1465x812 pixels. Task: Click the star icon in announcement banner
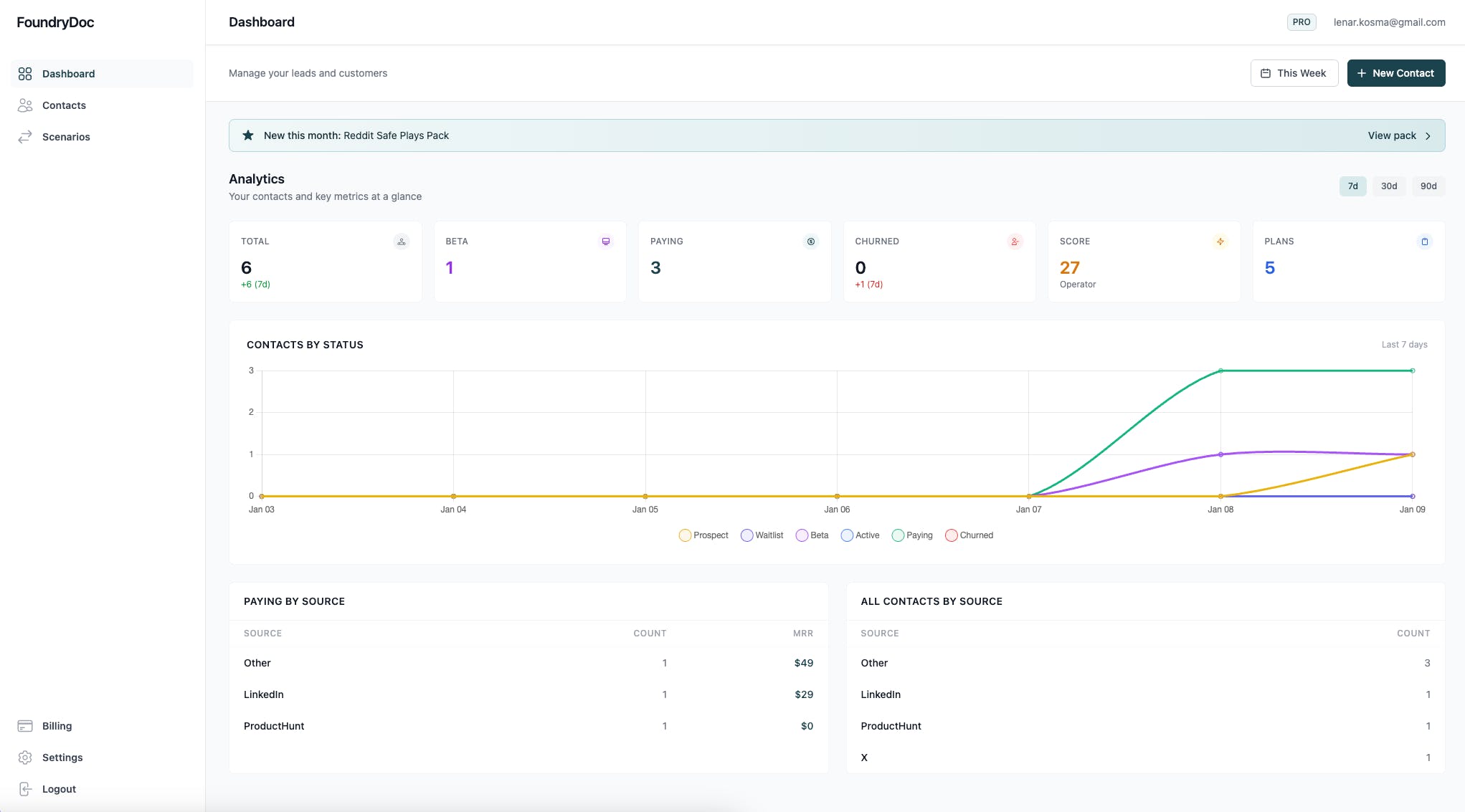tap(248, 135)
